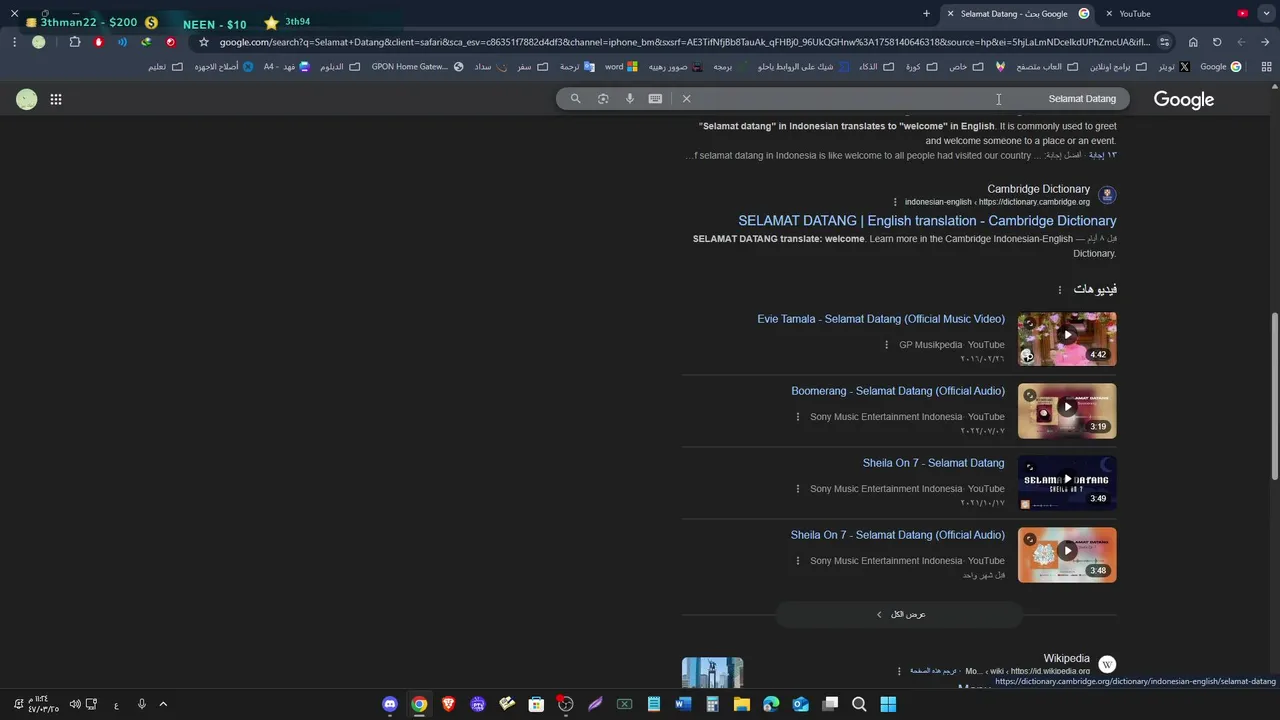Click the Google search magnifier icon
This screenshot has height=720, width=1280.
(x=575, y=99)
